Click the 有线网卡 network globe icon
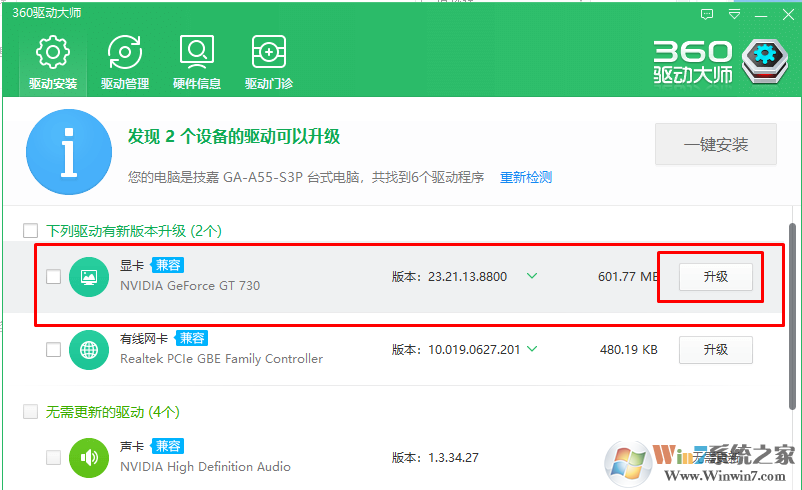Screen dimensions: 802x490 coord(89,350)
